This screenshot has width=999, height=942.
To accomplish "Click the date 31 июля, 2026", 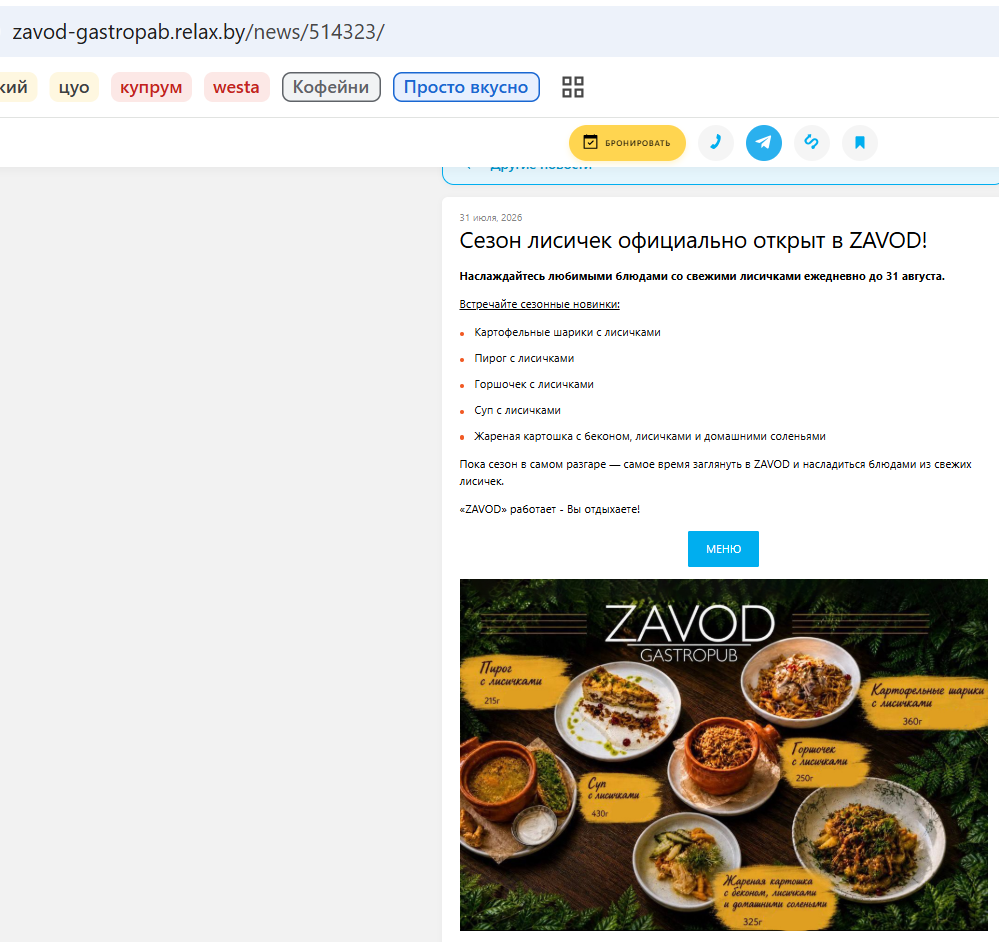I will click(491, 218).
